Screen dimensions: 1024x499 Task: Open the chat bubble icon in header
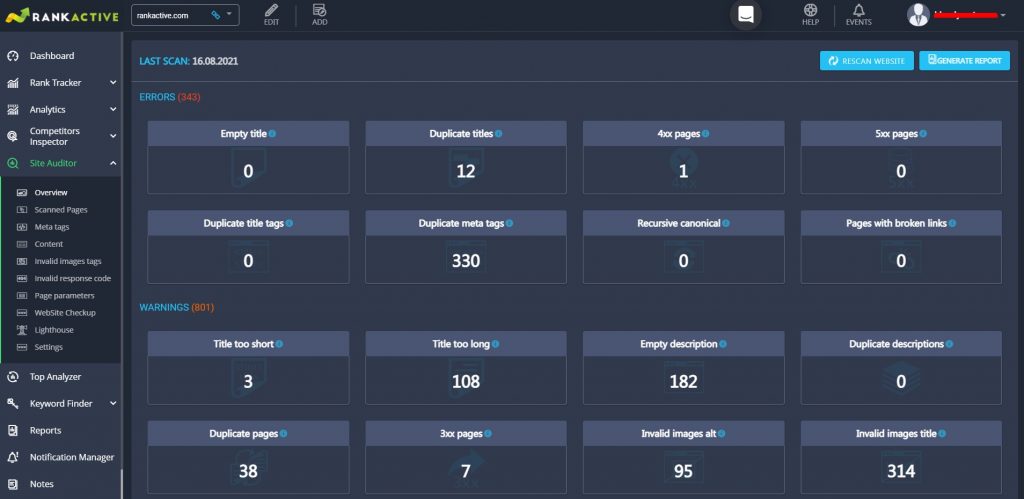pyautogui.click(x=746, y=15)
